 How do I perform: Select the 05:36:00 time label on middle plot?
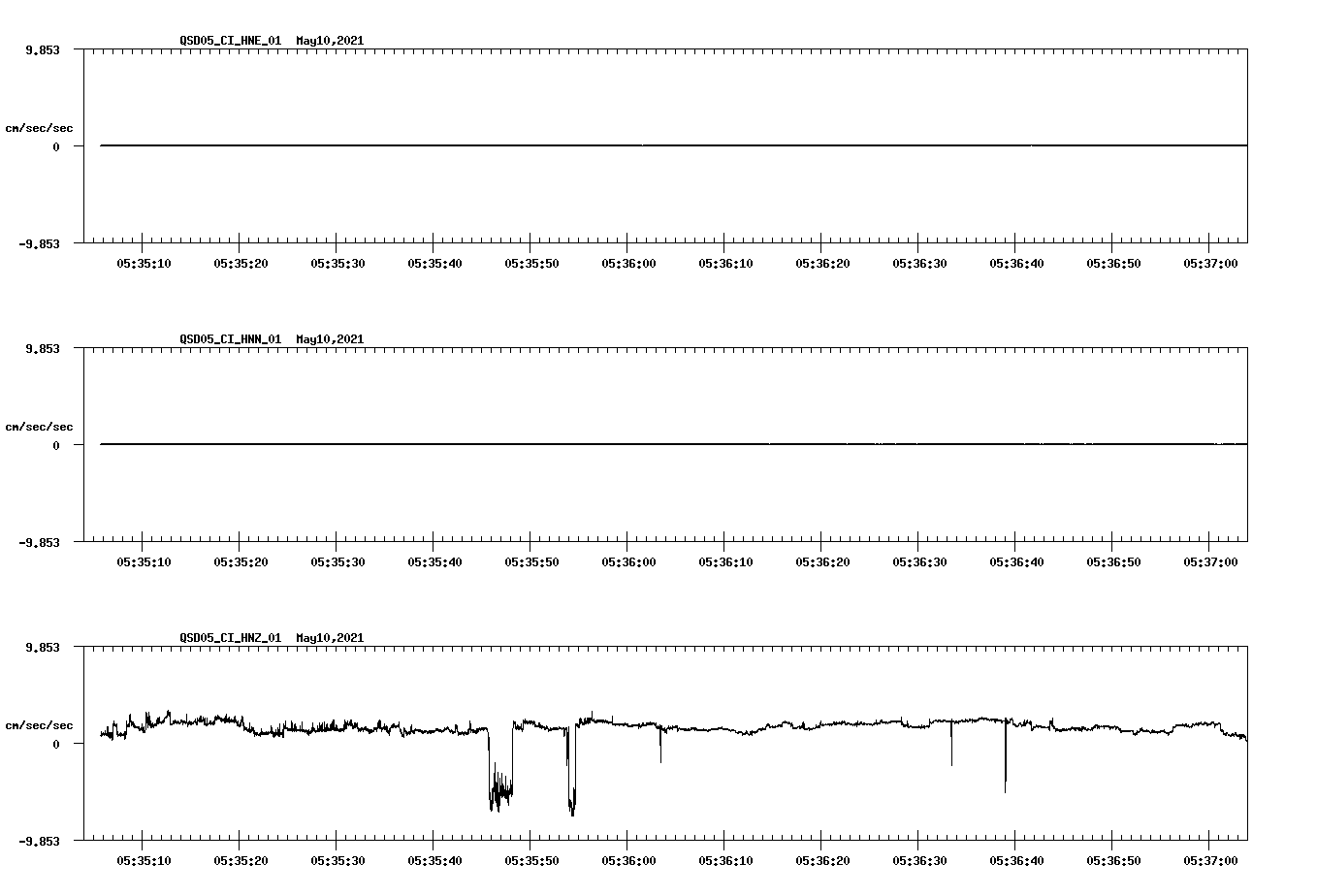pos(627,560)
